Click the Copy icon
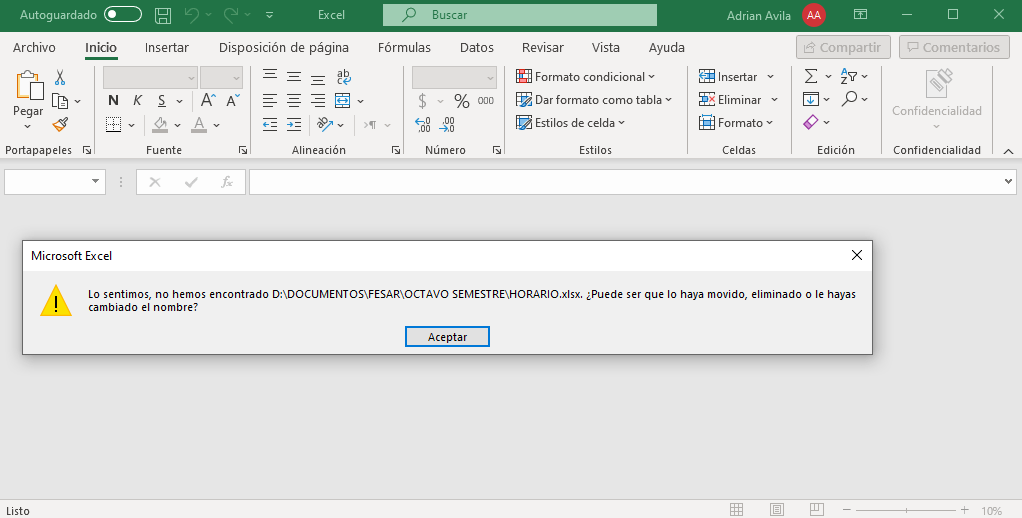Screen dimensions: 1022x518 (x=60, y=101)
